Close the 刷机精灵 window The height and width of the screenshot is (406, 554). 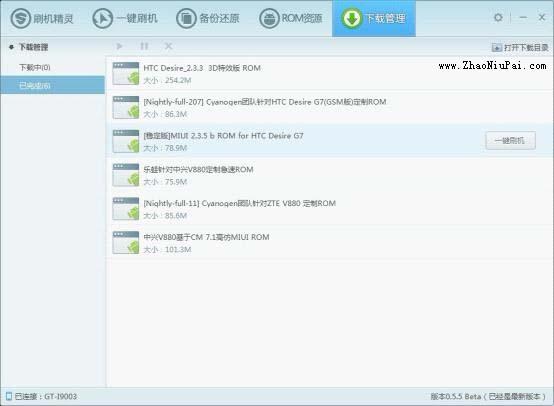tap(542, 17)
